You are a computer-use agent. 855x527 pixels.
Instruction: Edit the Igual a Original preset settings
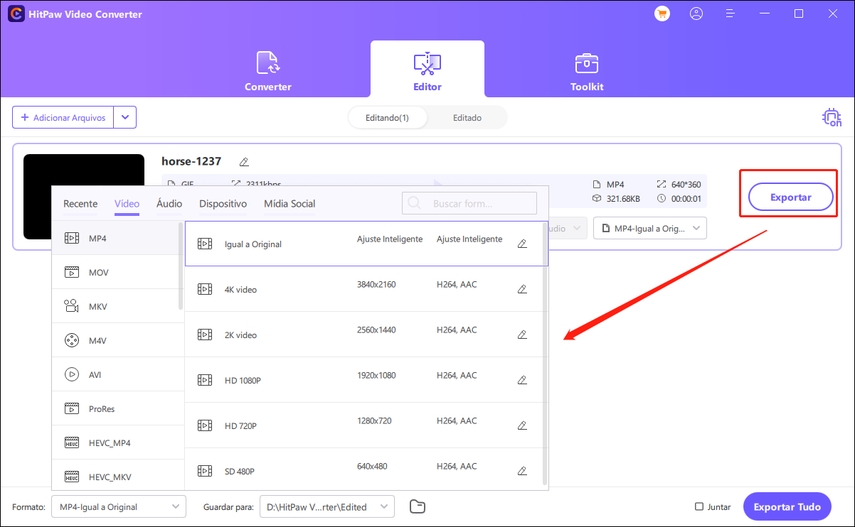tap(522, 244)
